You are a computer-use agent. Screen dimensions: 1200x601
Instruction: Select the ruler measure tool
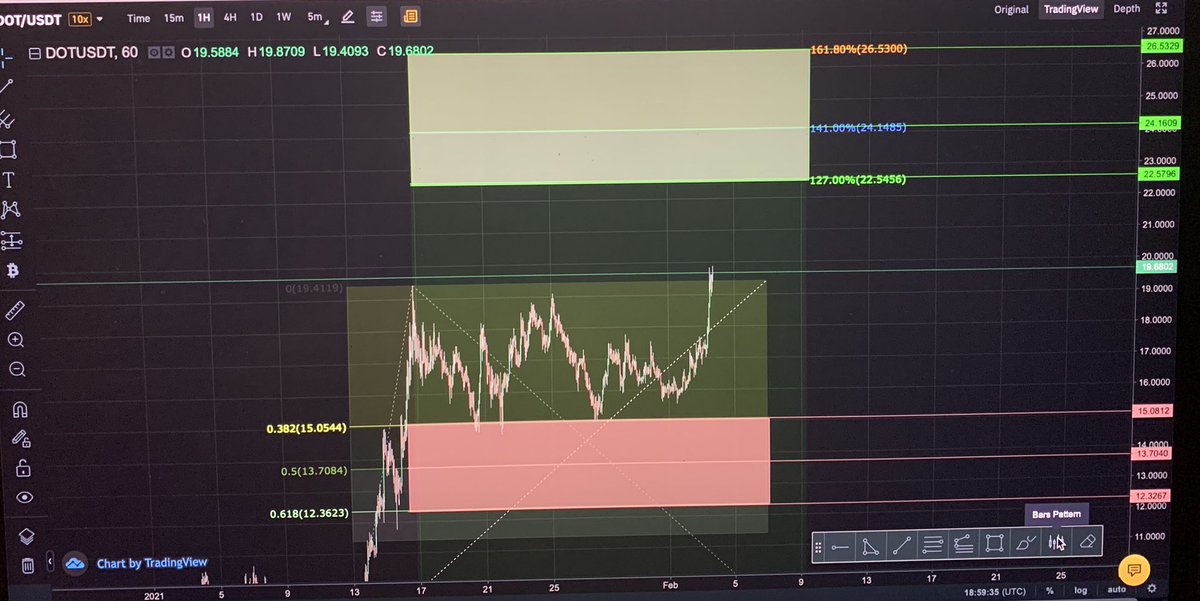pyautogui.click(x=16, y=311)
